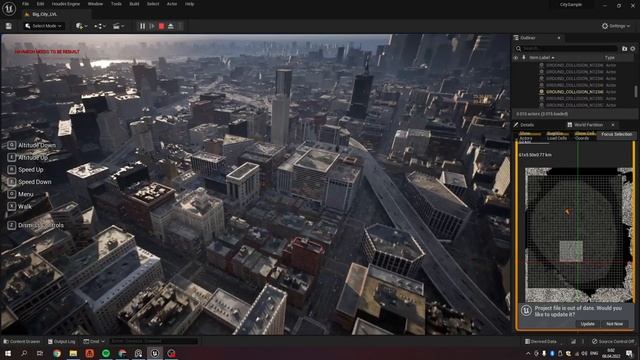Click Not Now in project notification

point(614,324)
